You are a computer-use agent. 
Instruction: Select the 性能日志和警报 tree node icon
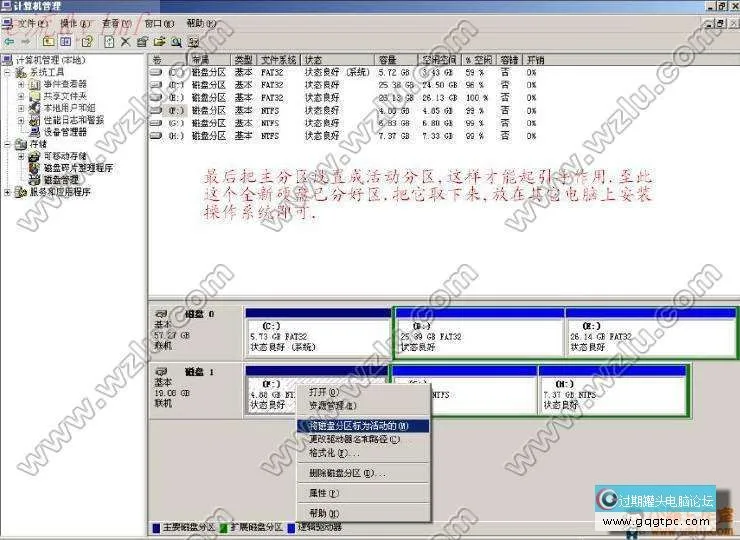click(34, 120)
